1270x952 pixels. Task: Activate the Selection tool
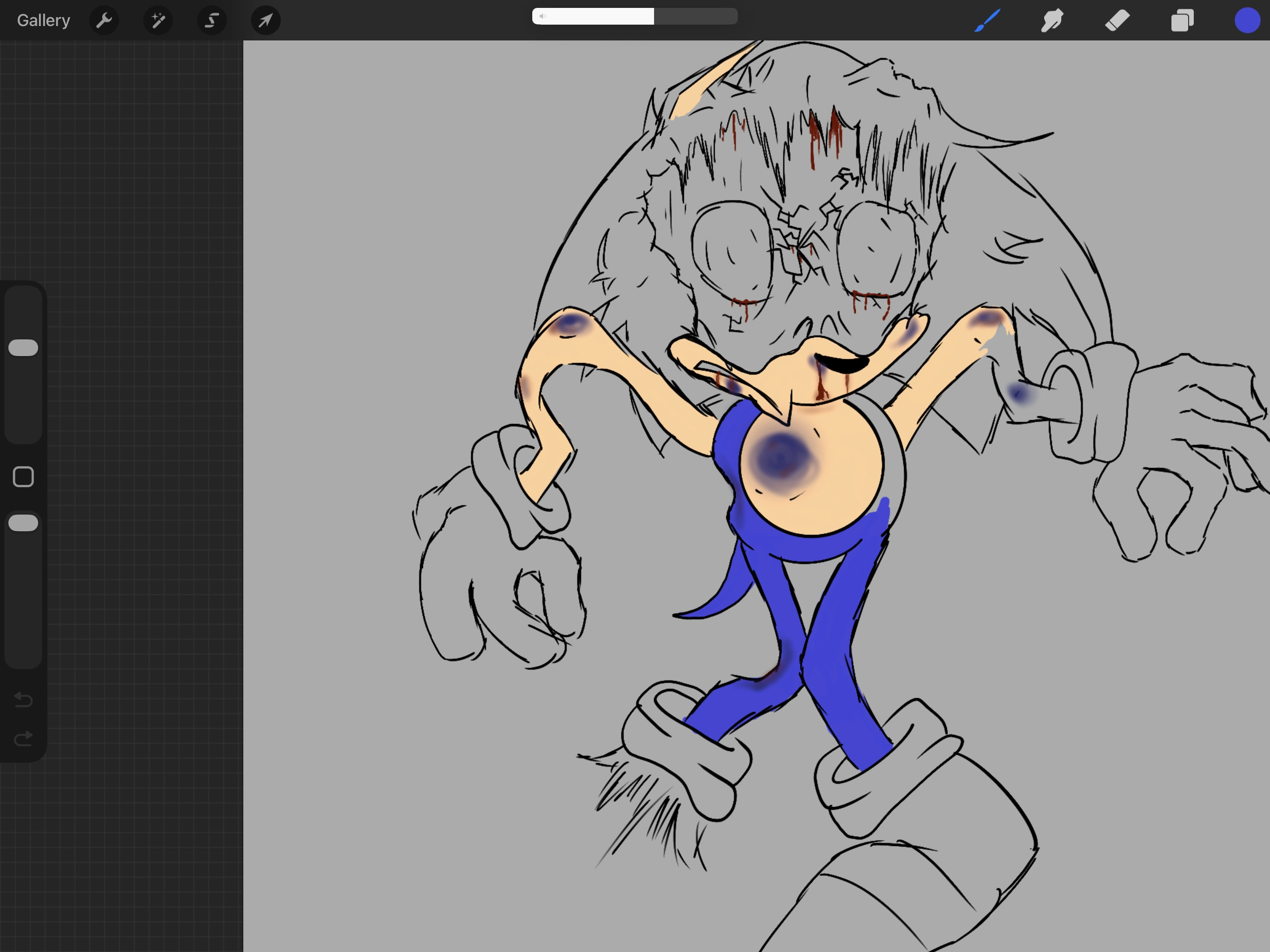212,20
